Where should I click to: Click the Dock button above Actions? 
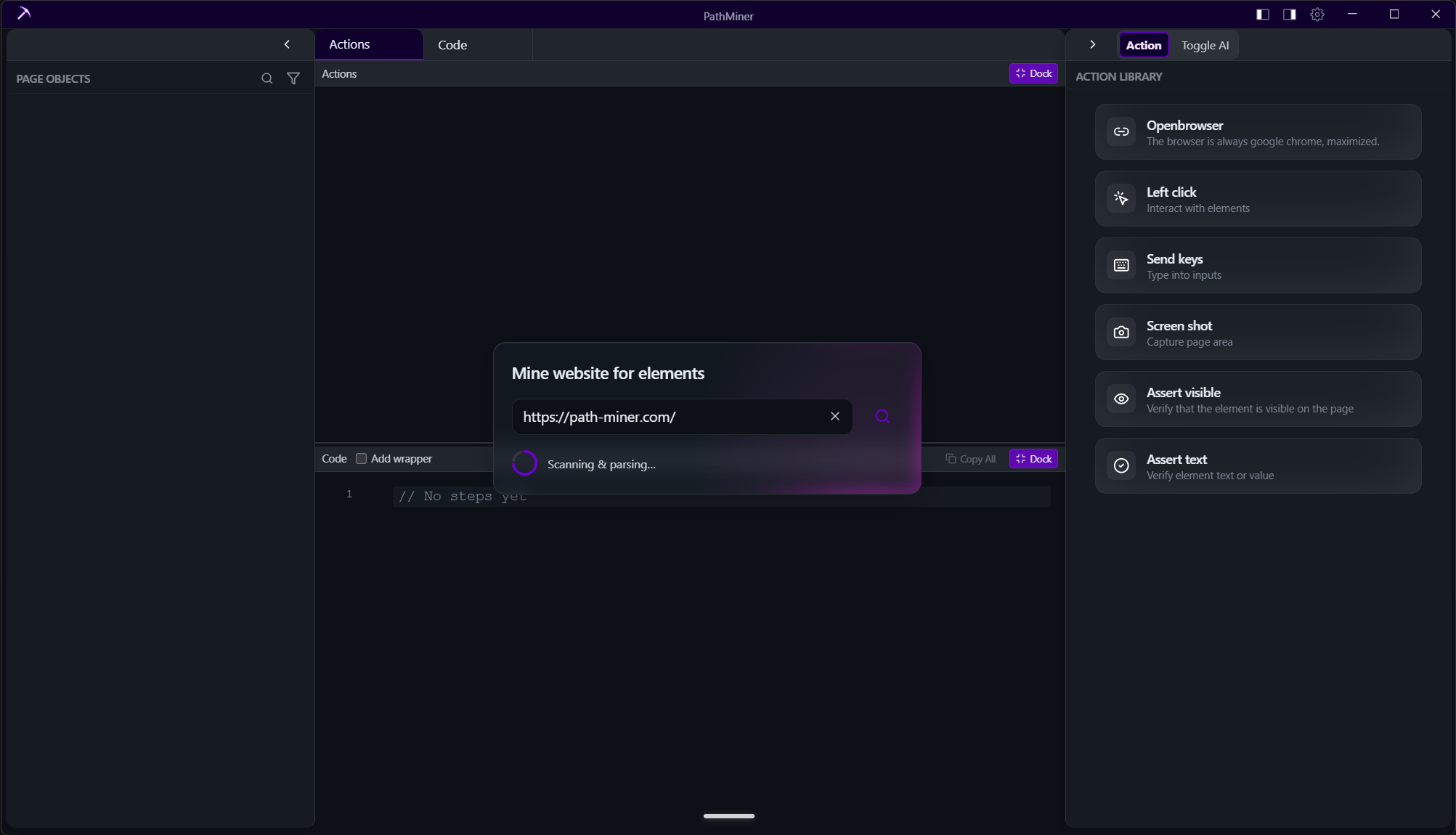(1033, 73)
